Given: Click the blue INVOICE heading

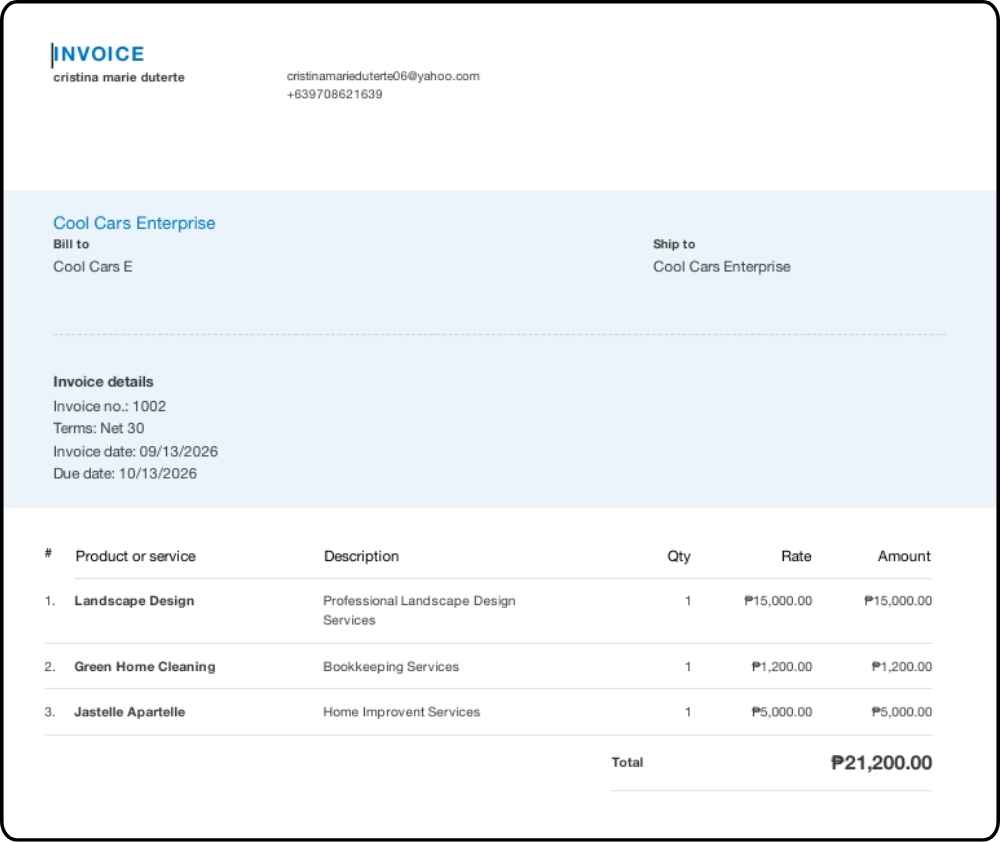Looking at the screenshot, I should point(99,54).
